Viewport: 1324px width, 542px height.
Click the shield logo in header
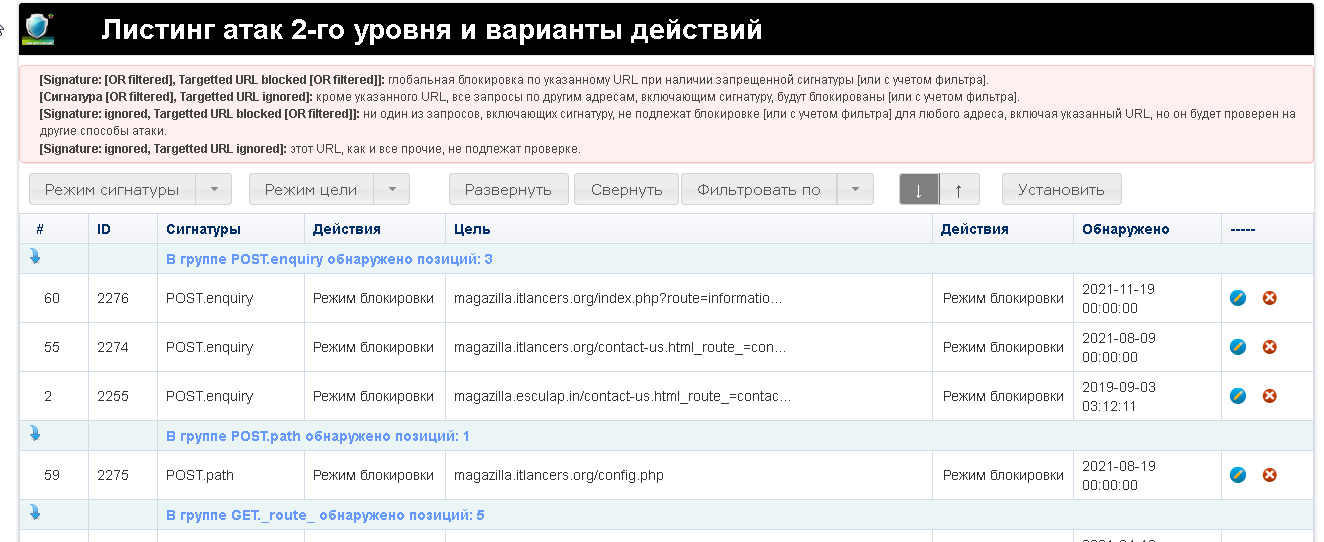38,28
